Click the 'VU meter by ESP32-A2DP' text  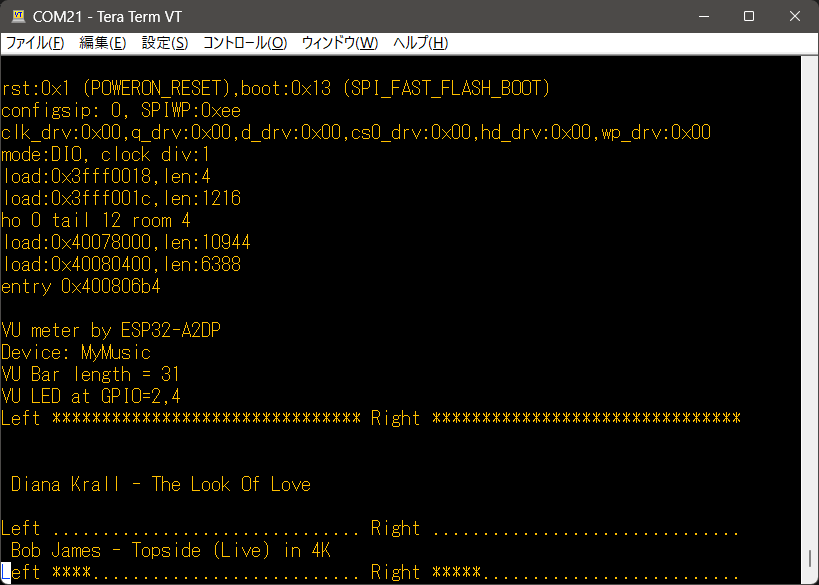coord(110,330)
